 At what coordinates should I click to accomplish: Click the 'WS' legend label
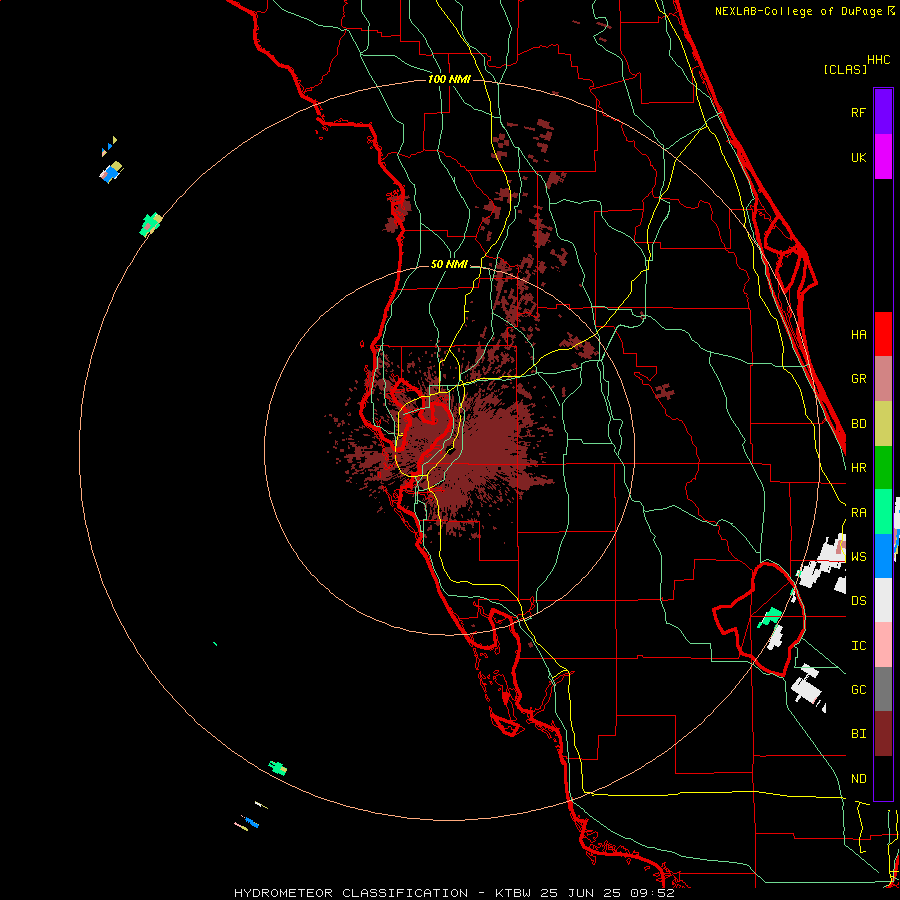click(858, 557)
